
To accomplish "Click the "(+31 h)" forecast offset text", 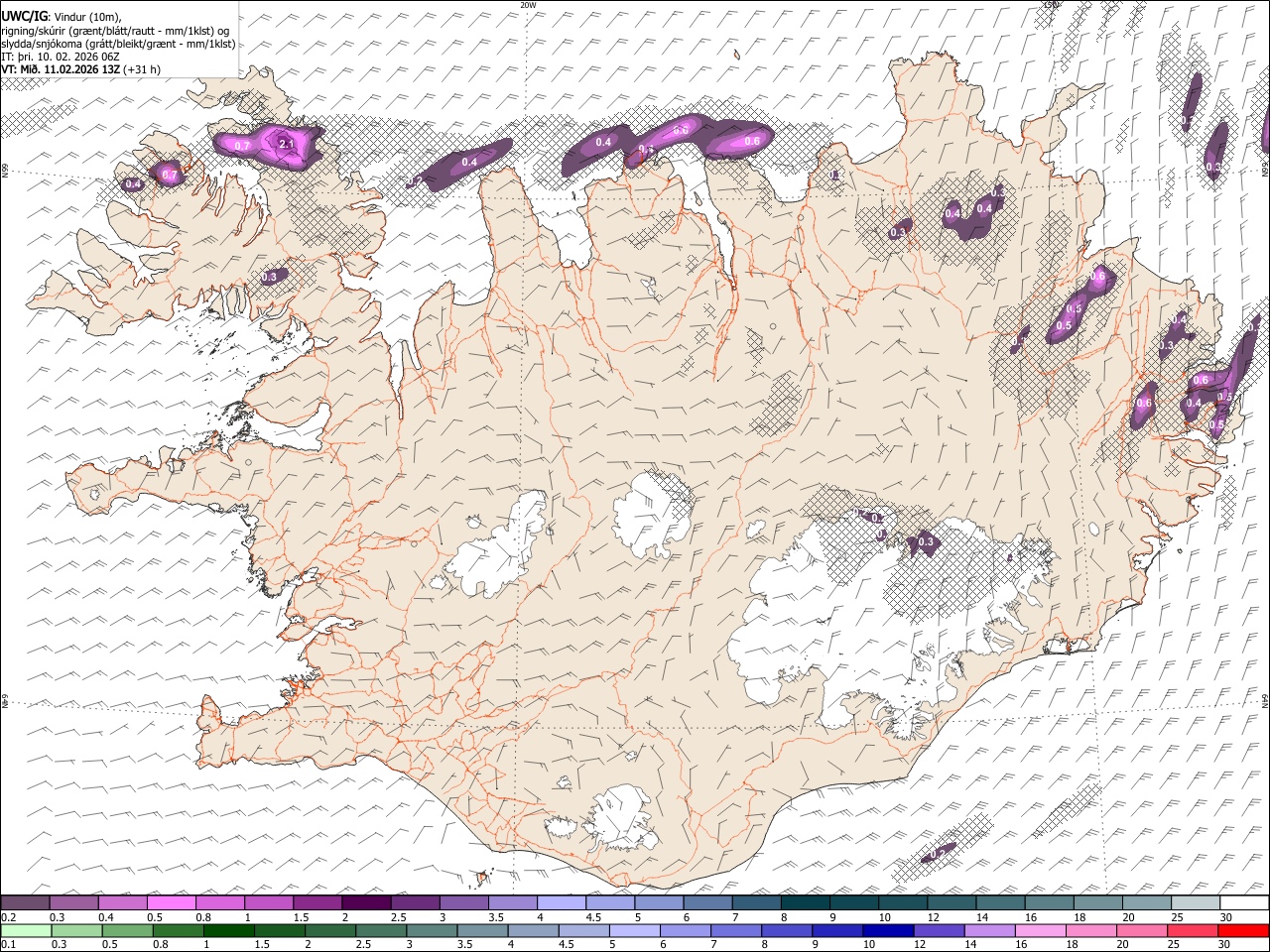I will [142, 69].
